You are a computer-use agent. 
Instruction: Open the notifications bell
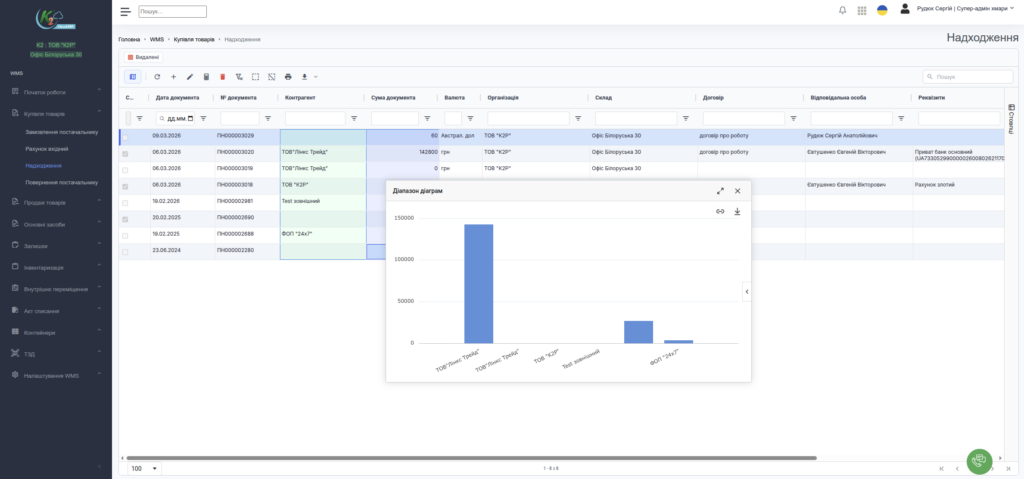pos(842,11)
